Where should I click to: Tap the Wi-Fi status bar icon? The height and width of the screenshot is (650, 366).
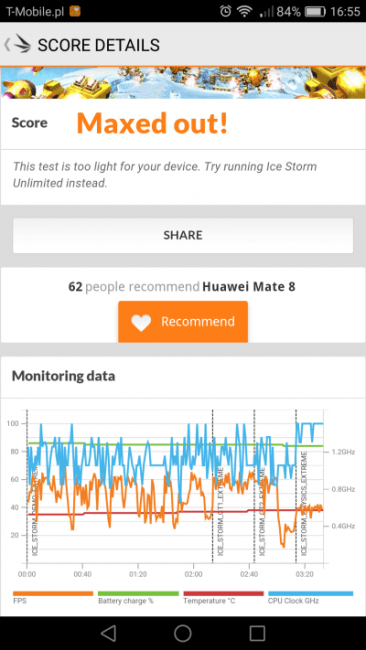pos(245,11)
